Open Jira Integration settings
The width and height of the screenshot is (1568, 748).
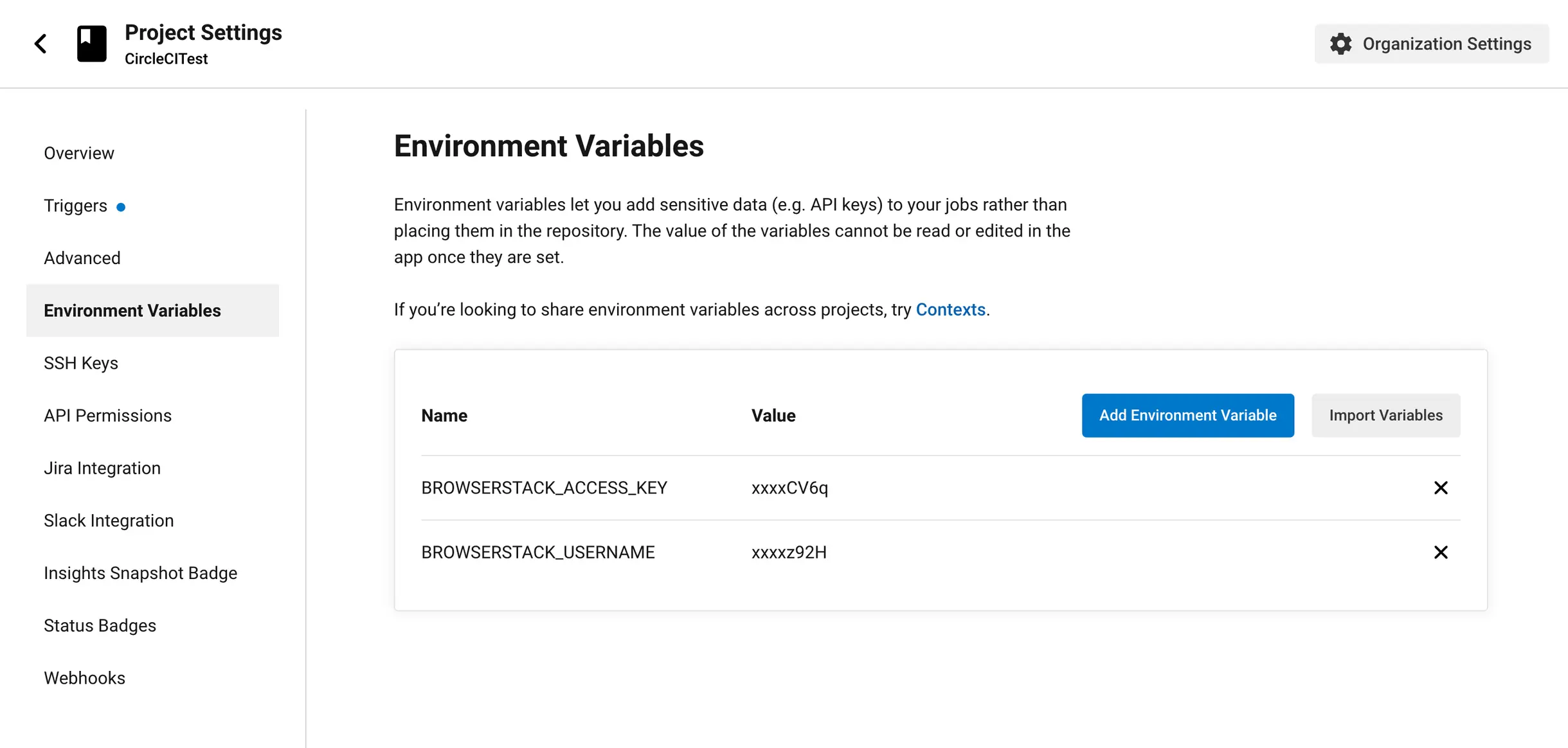(102, 468)
